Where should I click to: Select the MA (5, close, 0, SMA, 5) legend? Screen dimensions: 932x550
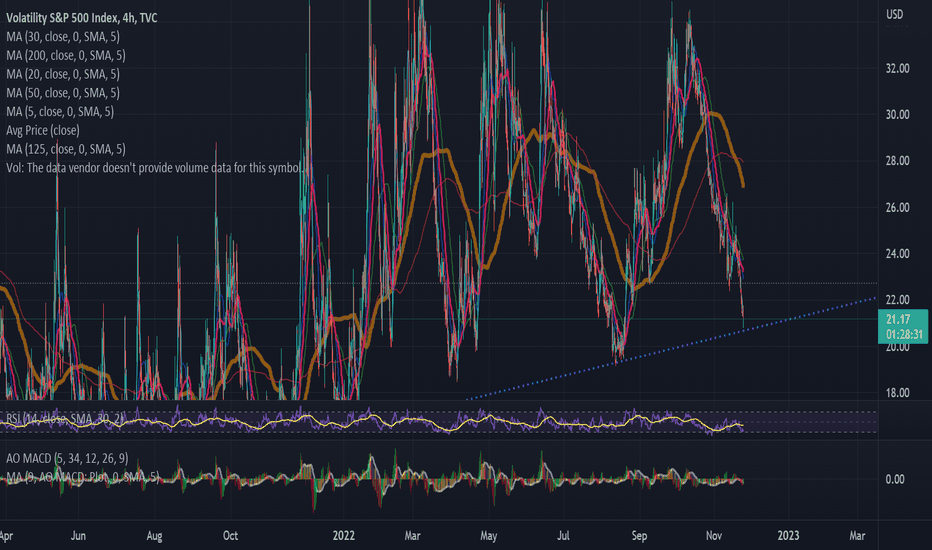pyautogui.click(x=60, y=112)
